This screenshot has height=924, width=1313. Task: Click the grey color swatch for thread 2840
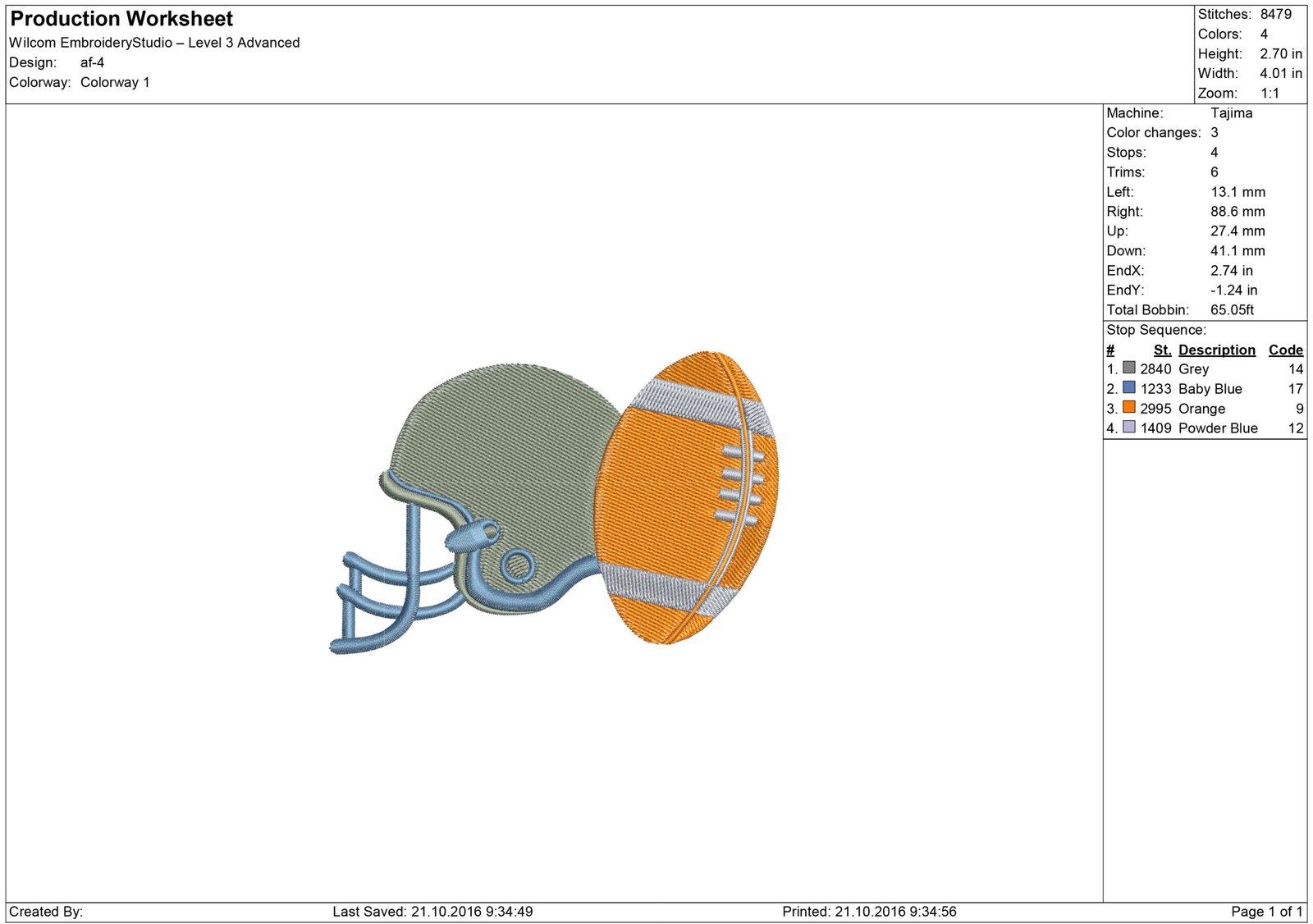(1129, 368)
